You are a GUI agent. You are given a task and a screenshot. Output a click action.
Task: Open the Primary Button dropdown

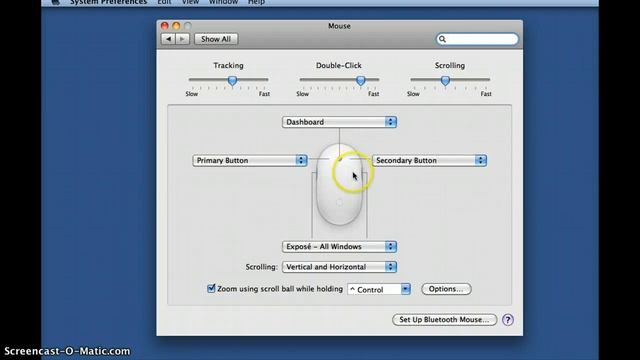click(250, 160)
